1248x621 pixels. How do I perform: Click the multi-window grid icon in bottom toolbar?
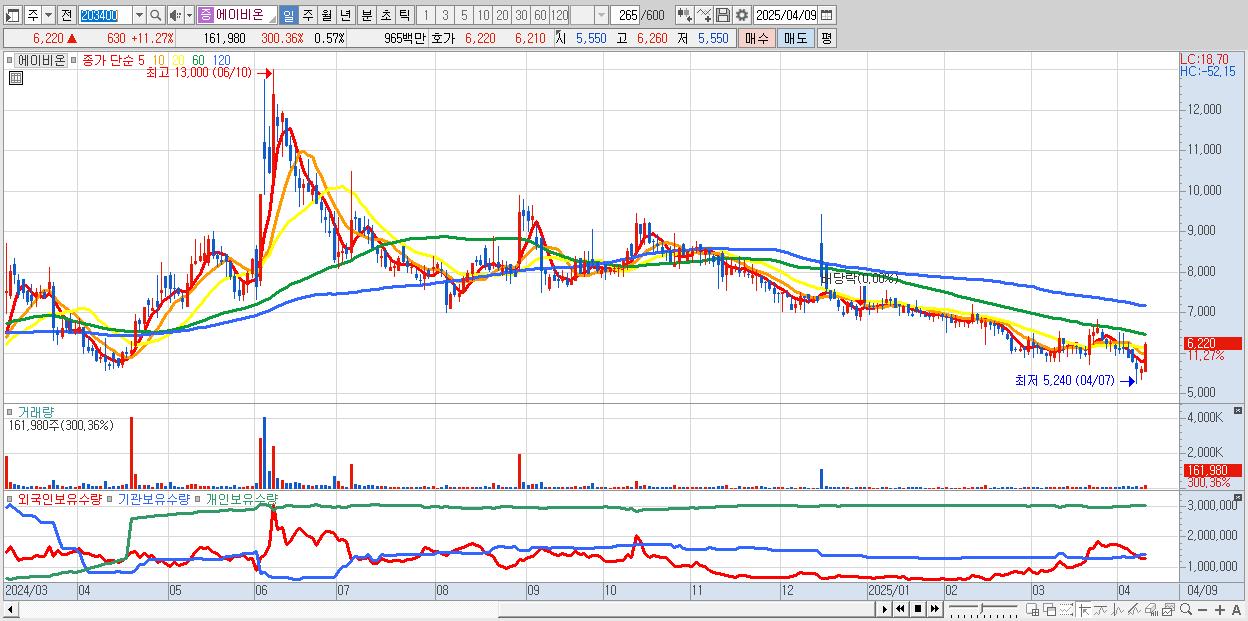pos(1033,609)
